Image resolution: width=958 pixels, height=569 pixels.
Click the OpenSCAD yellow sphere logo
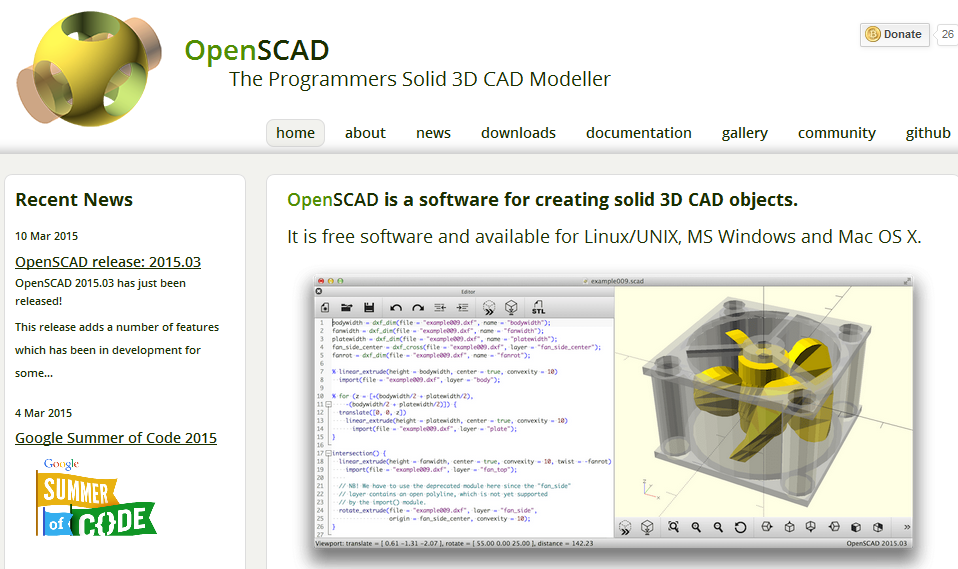pyautogui.click(x=89, y=68)
